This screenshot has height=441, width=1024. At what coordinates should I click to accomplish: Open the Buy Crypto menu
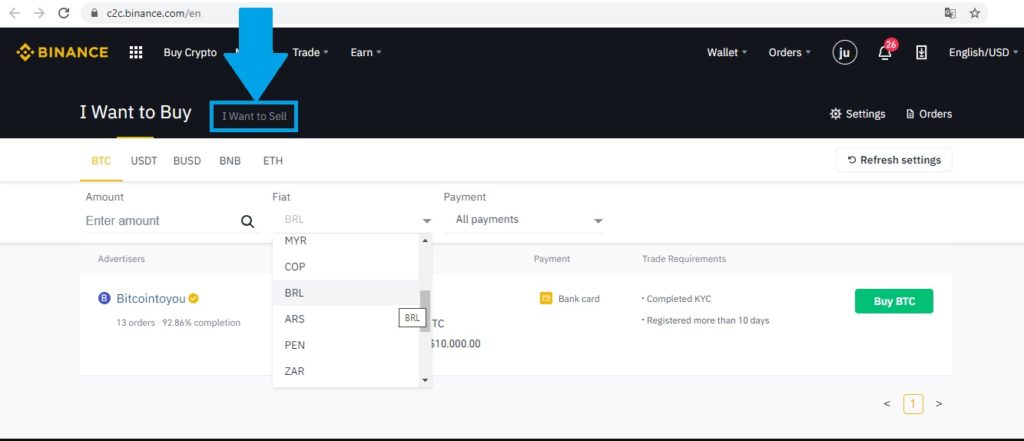pos(190,53)
